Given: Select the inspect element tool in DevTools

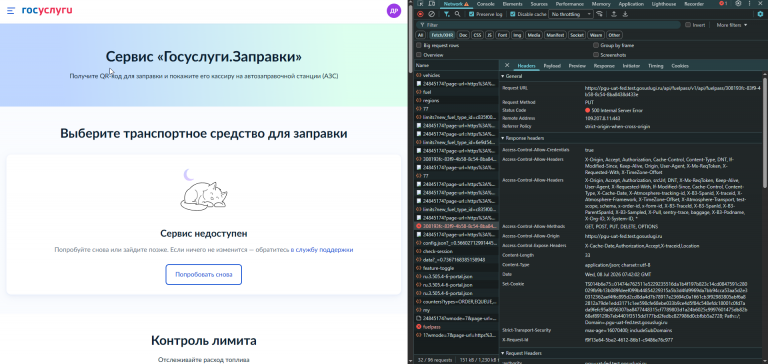Looking at the screenshot, I should coord(420,4).
